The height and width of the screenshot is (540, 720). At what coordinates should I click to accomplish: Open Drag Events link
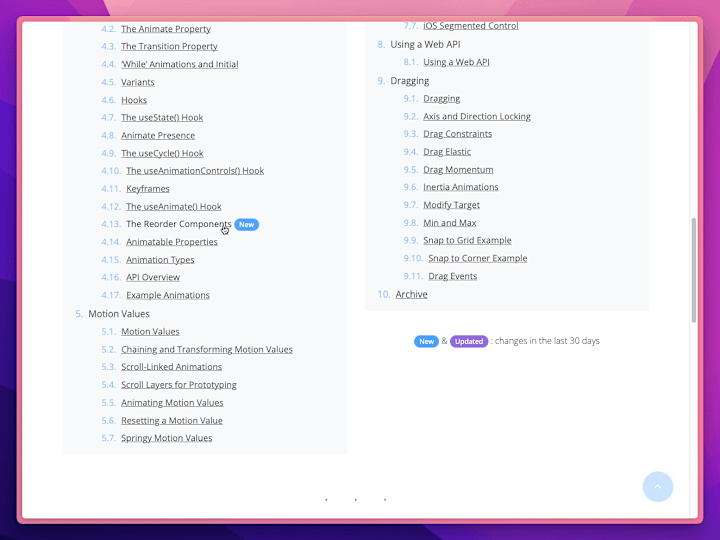pos(453,276)
